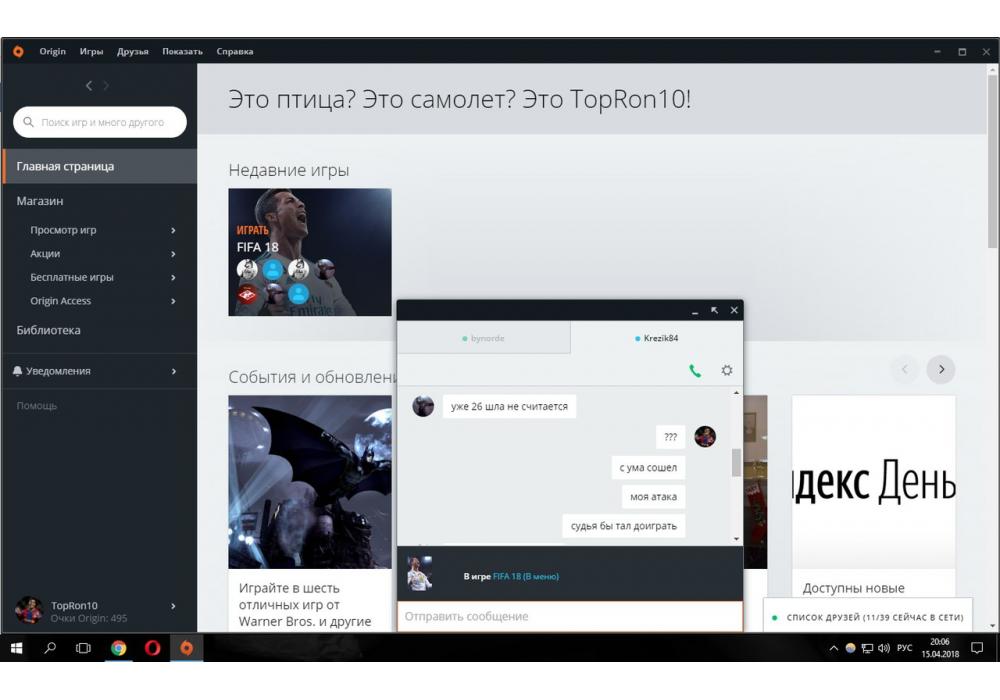Expand Просмотр игр submenu arrow

pos(173,230)
